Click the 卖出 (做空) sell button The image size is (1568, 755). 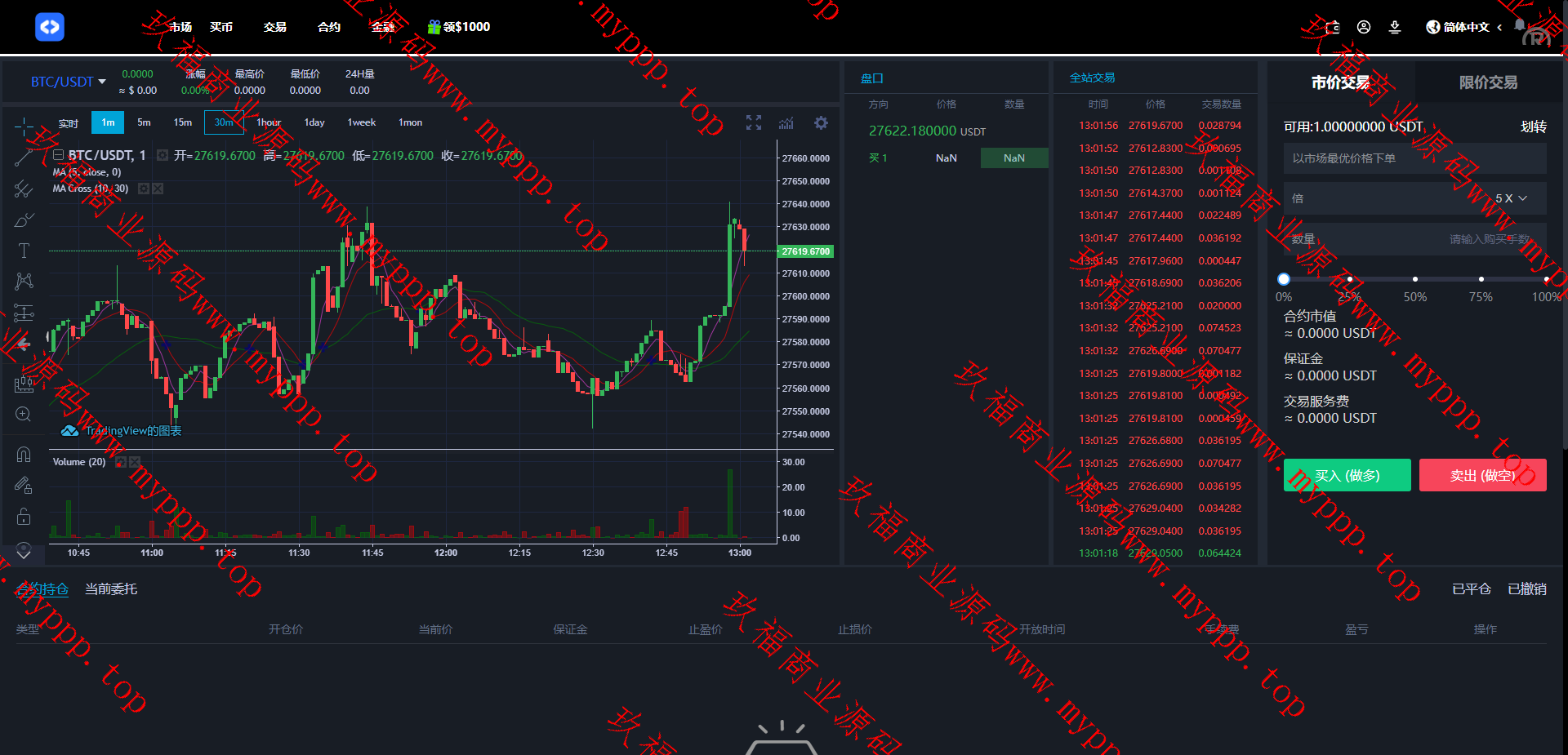point(1482,475)
